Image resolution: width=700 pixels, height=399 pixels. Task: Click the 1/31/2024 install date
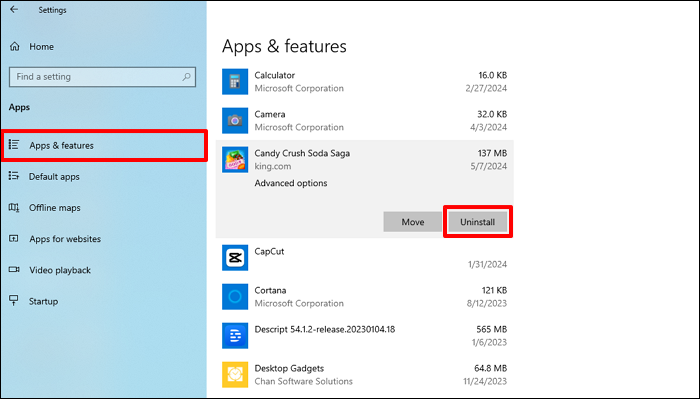487,265
